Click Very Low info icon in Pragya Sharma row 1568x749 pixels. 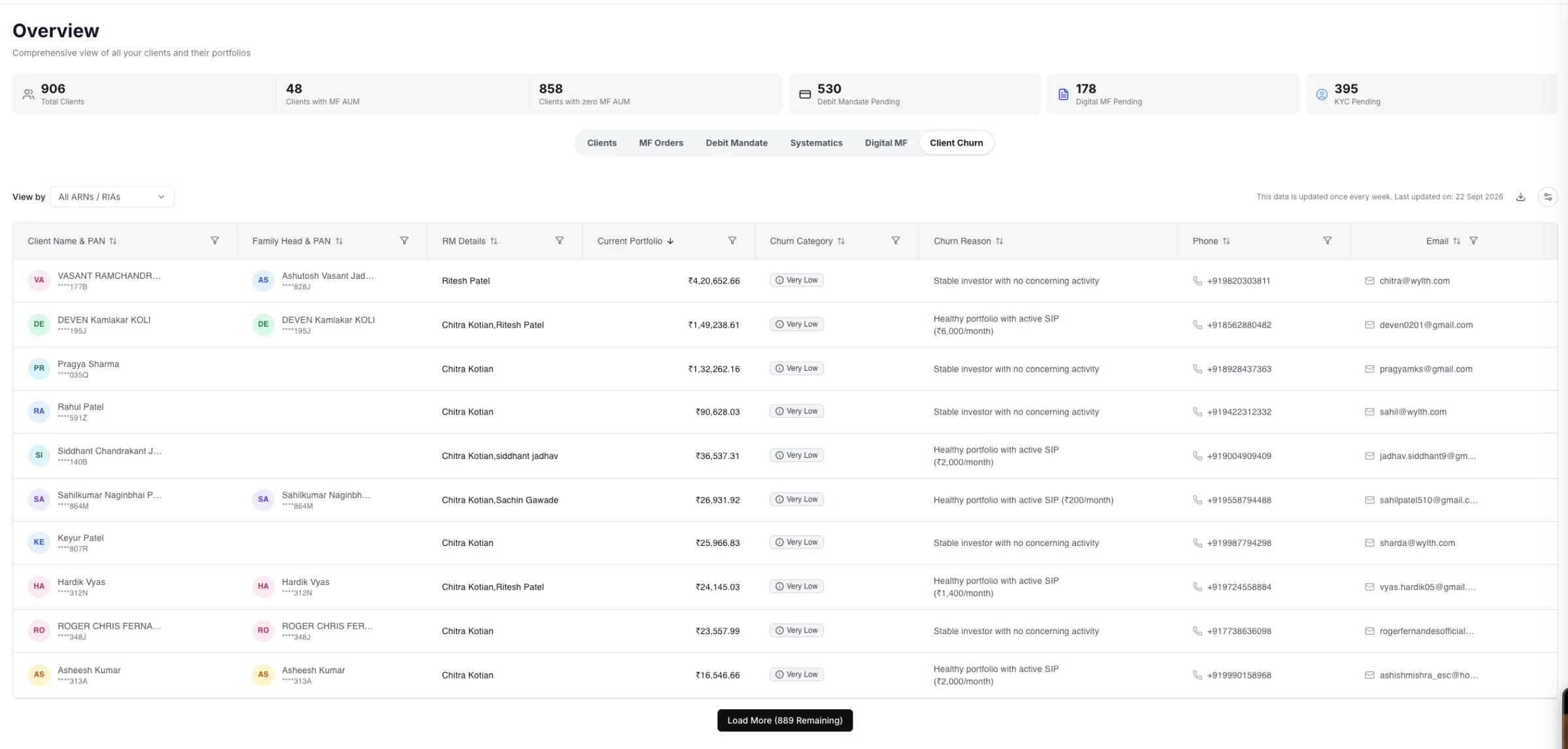[x=779, y=368]
